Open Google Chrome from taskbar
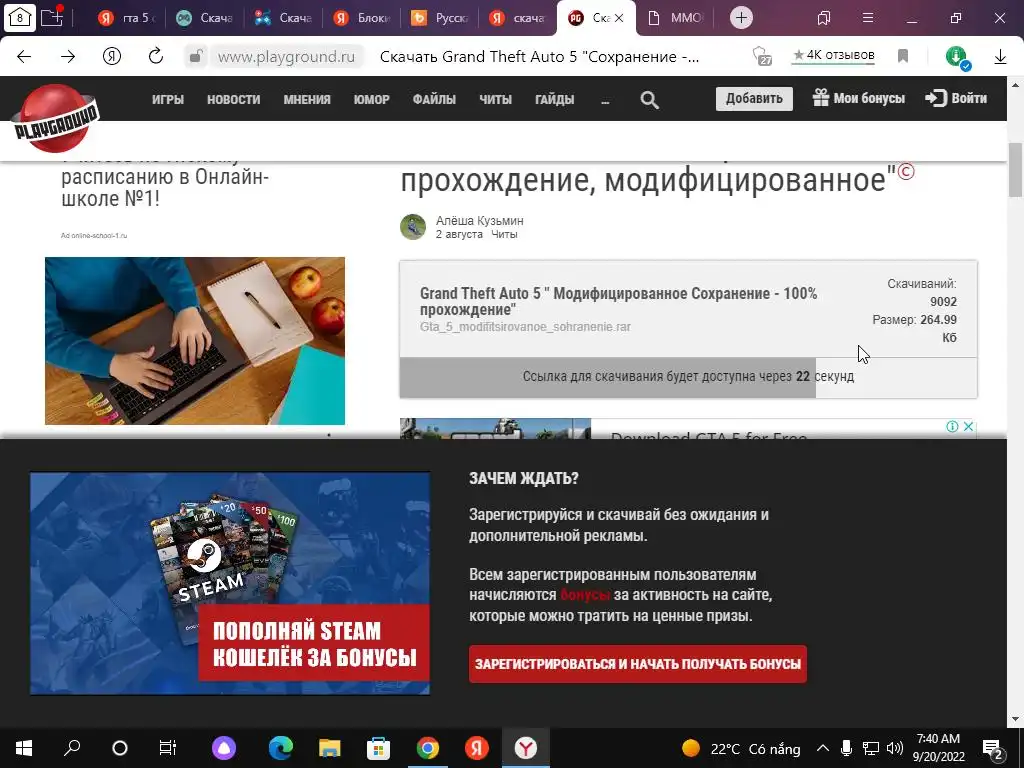This screenshot has width=1024, height=768. pyautogui.click(x=428, y=748)
